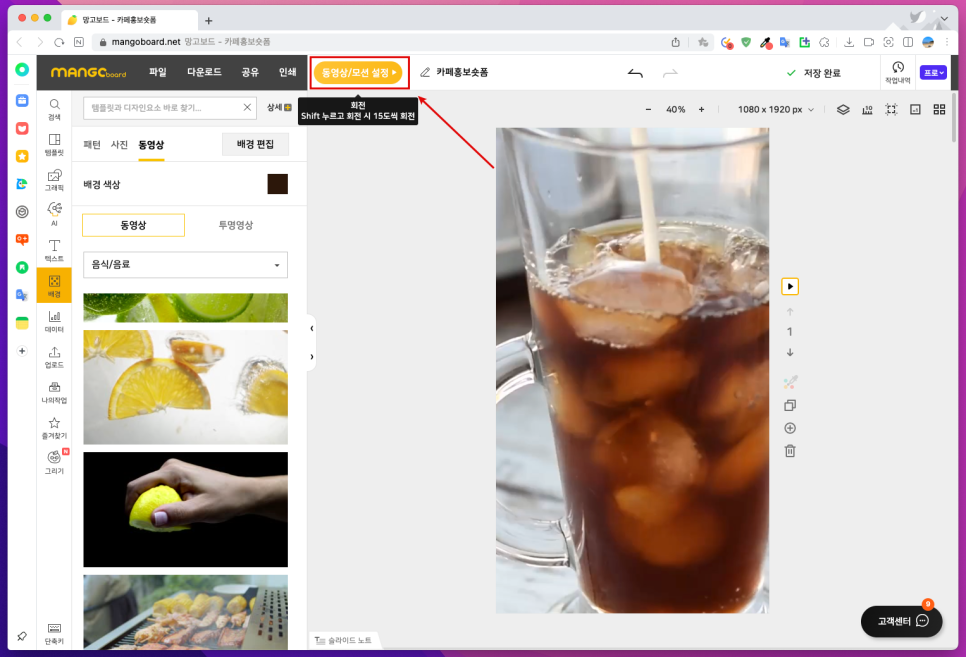This screenshot has height=657, width=966.
Task: Open the 그래픽 graphics panel
Action: 54,179
